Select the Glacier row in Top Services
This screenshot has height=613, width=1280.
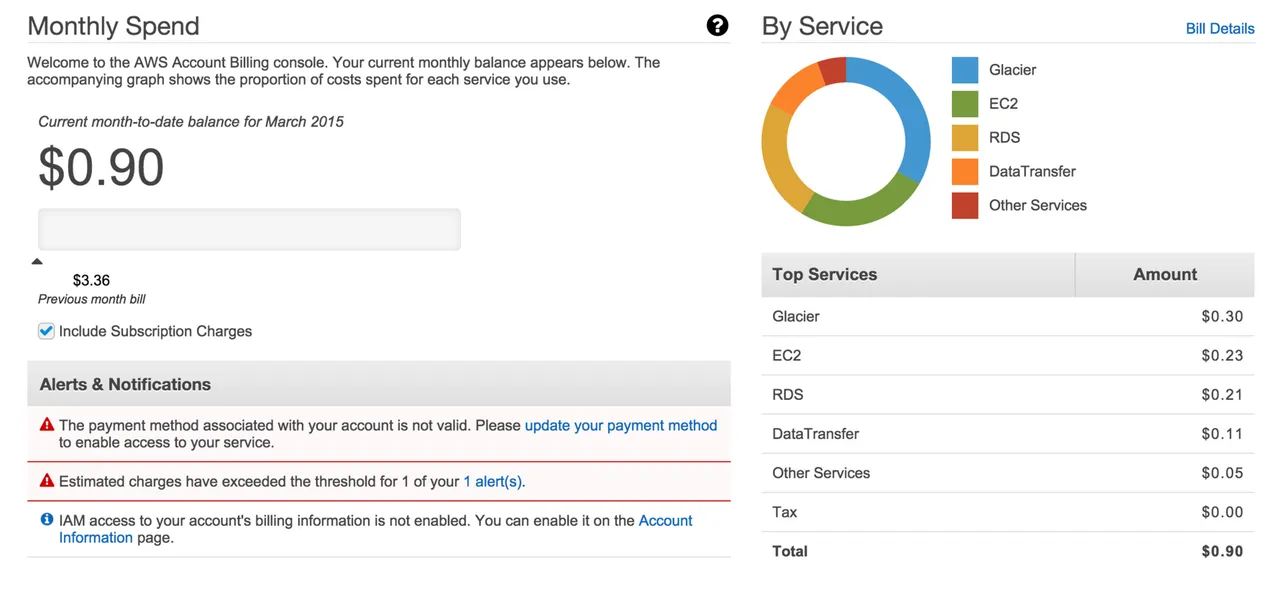1008,316
